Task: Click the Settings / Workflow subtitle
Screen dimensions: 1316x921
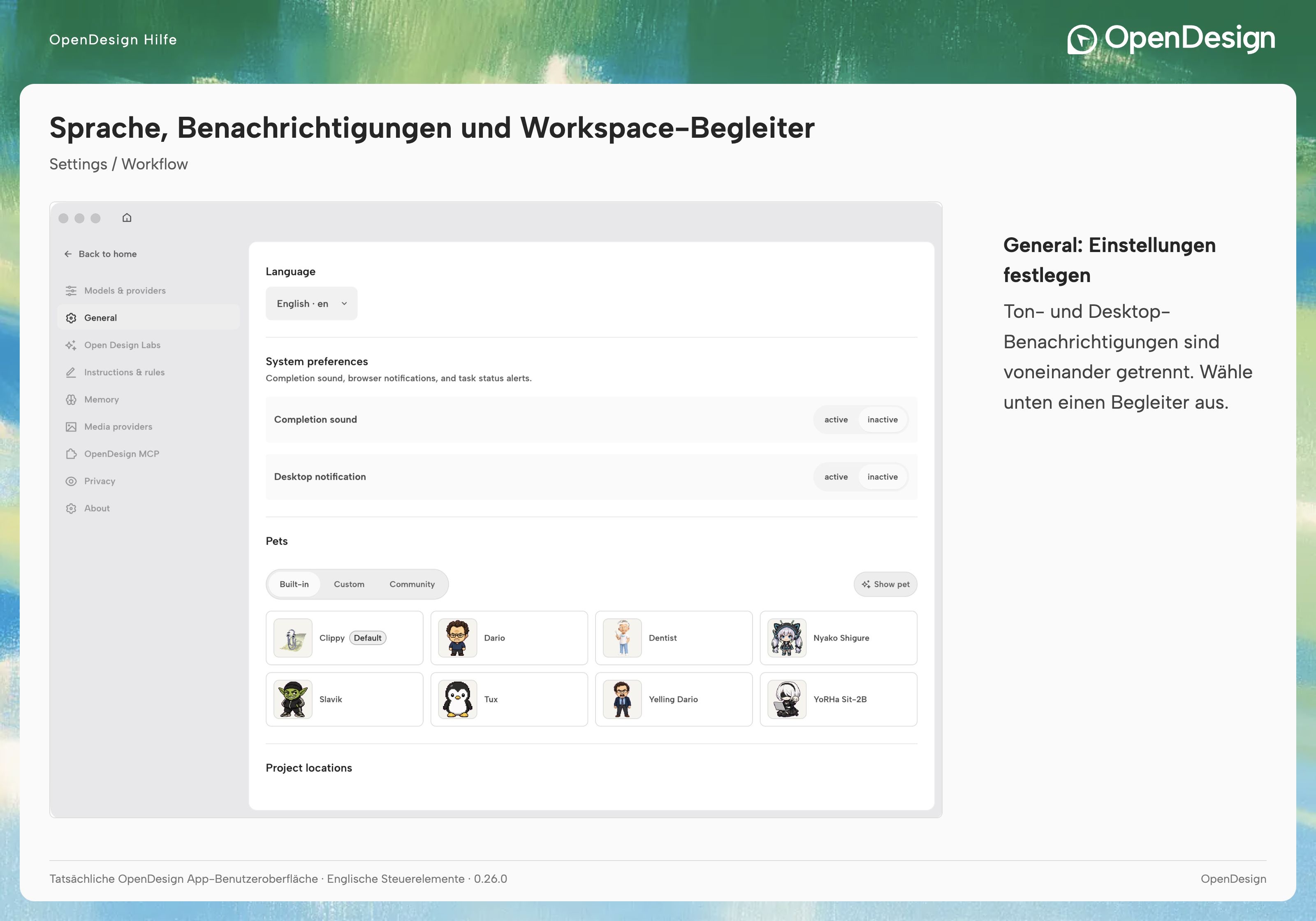Action: (x=119, y=164)
